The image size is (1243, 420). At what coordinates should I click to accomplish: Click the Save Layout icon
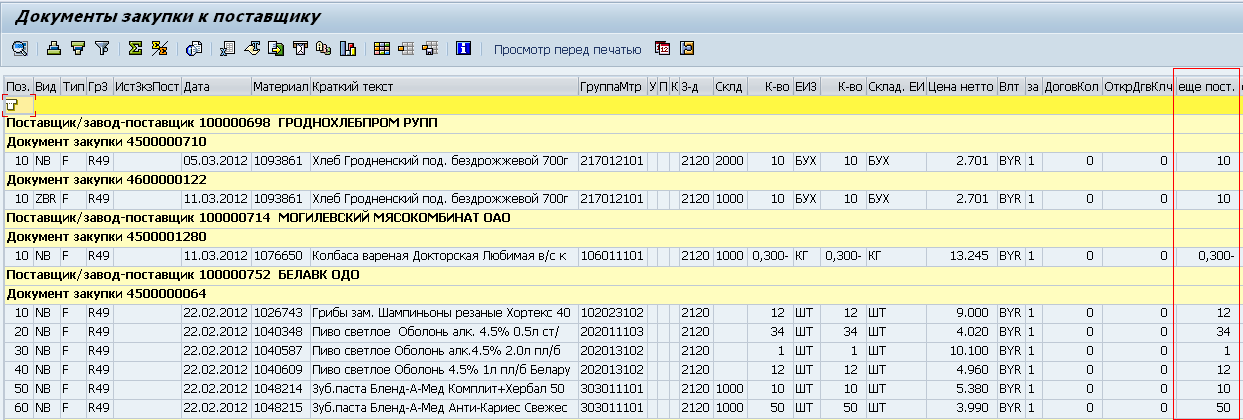430,48
